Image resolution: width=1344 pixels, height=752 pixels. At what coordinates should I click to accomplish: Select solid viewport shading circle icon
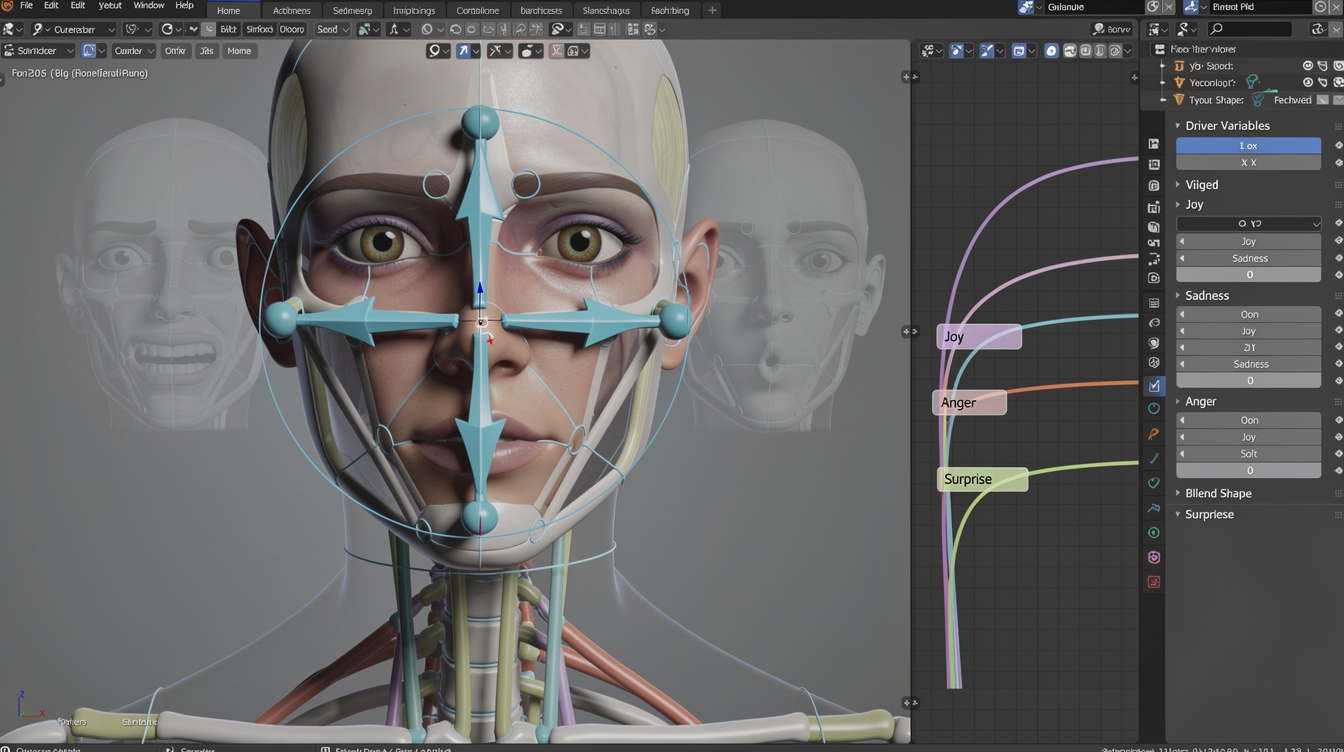tap(1051, 50)
